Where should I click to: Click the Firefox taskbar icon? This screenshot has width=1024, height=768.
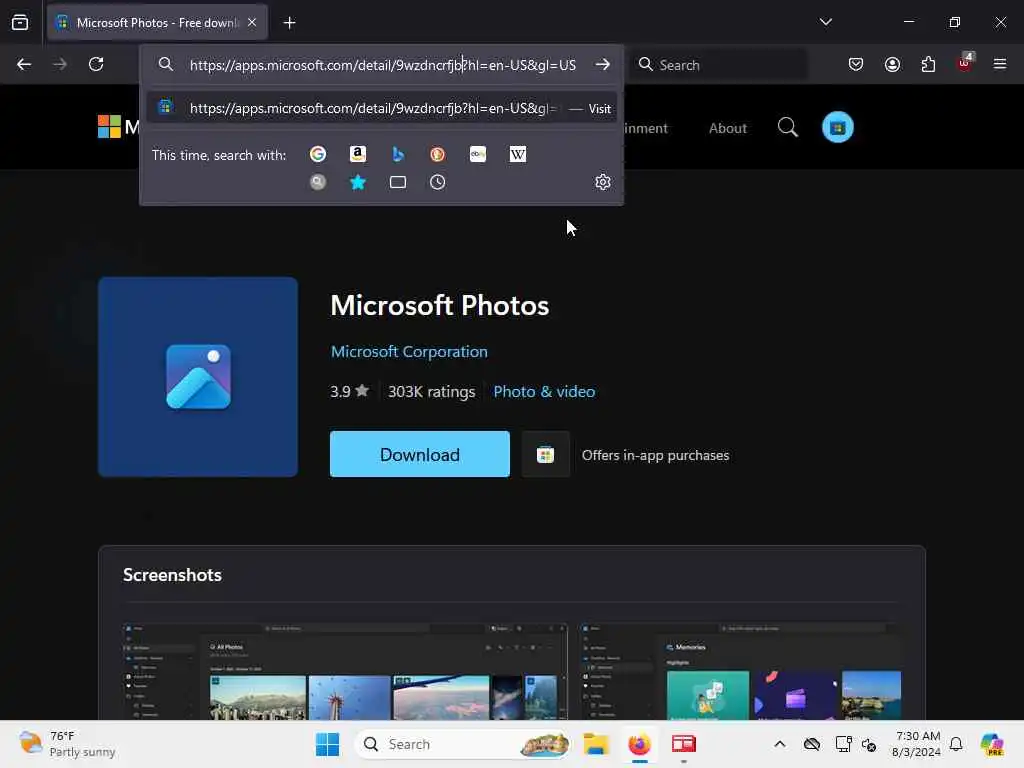coord(639,744)
